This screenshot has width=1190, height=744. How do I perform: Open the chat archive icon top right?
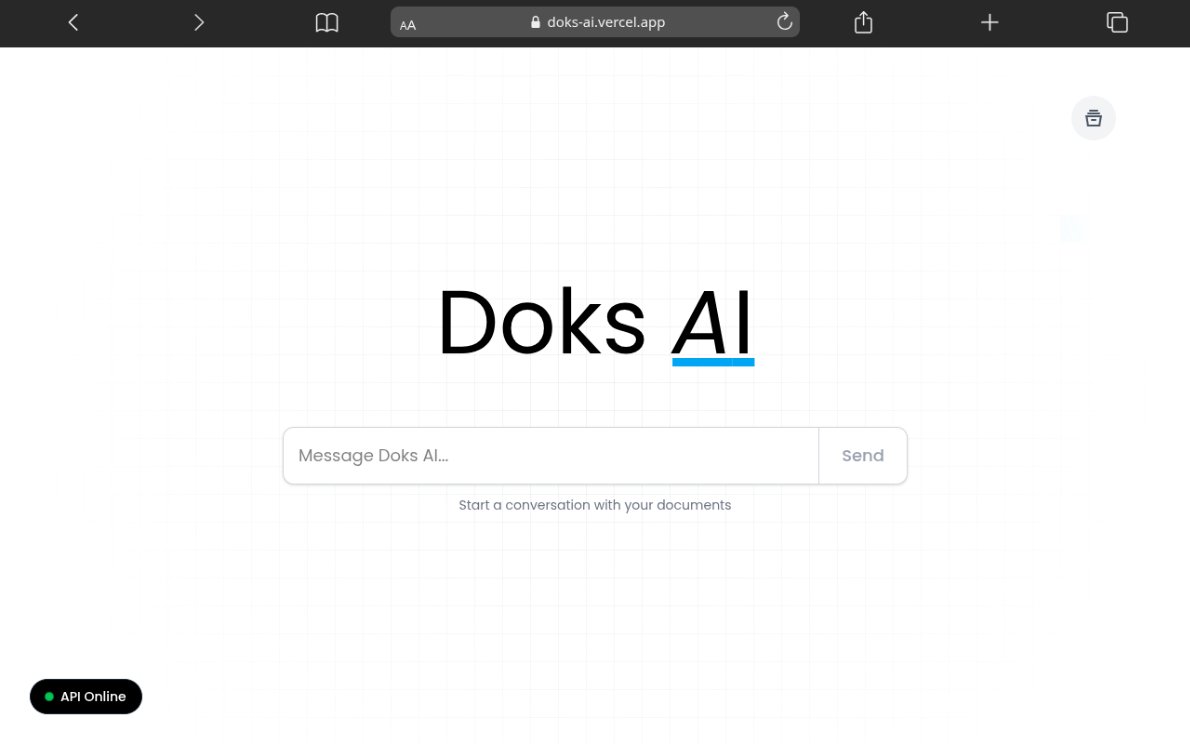(x=1093, y=117)
